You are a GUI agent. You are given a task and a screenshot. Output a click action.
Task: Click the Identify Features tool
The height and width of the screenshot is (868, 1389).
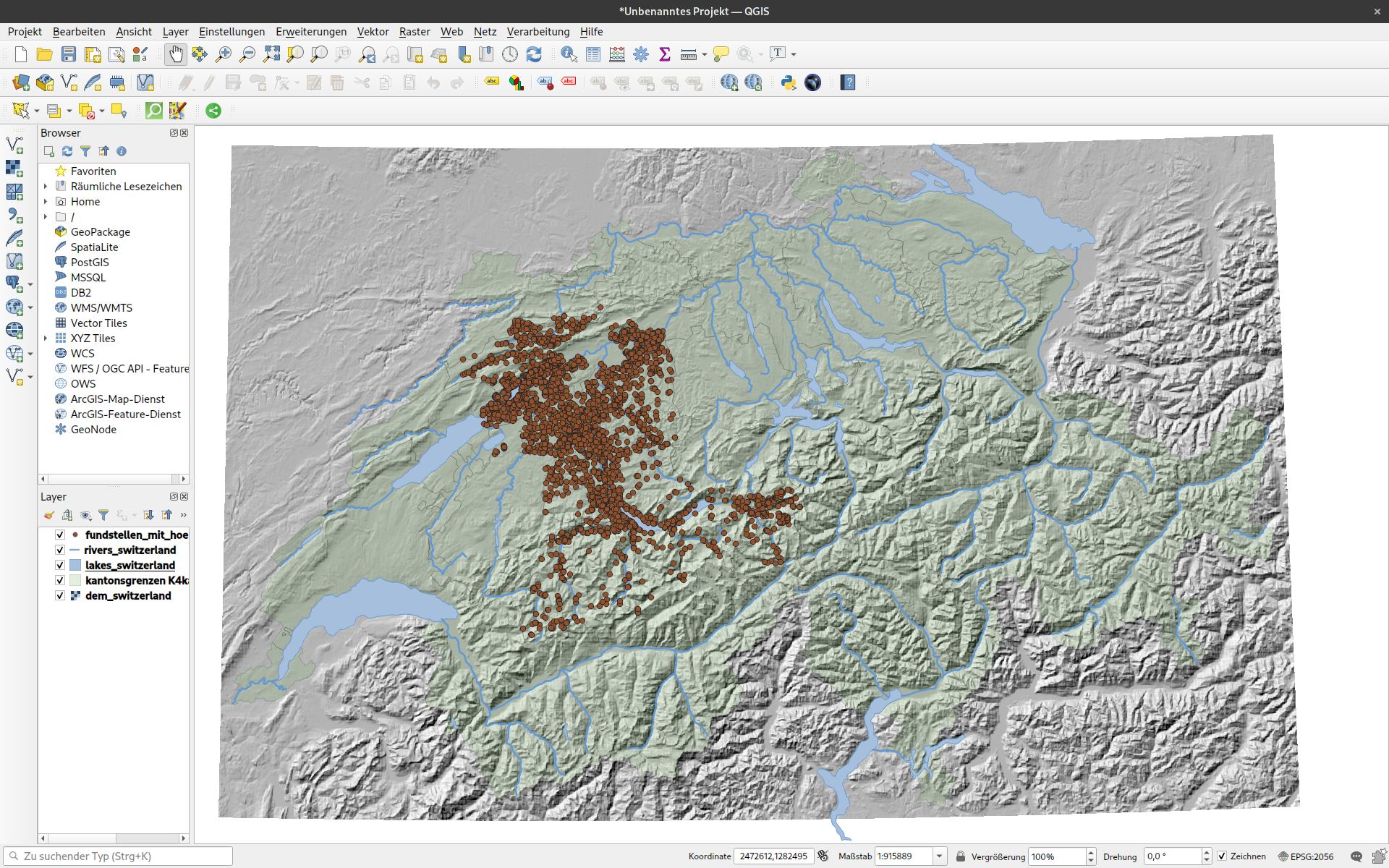coord(569,54)
